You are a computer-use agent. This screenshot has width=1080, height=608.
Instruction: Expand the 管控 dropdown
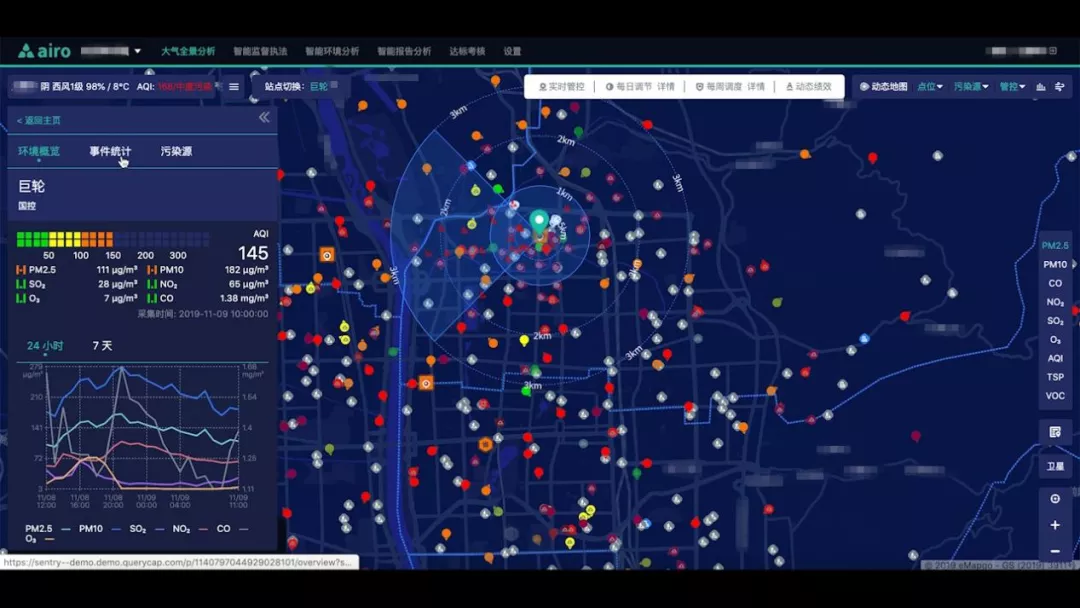1012,87
